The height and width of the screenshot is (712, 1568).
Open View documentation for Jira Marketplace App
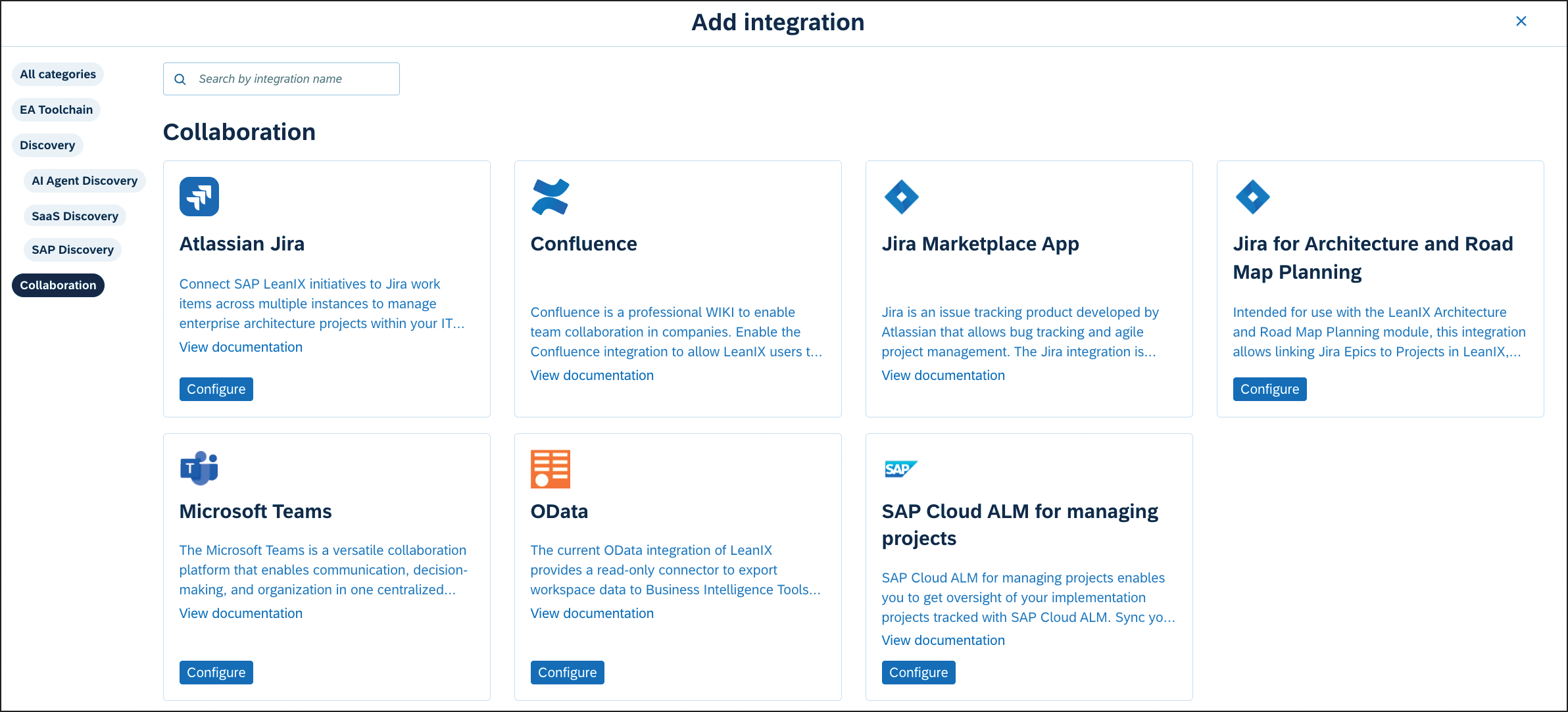coord(943,375)
